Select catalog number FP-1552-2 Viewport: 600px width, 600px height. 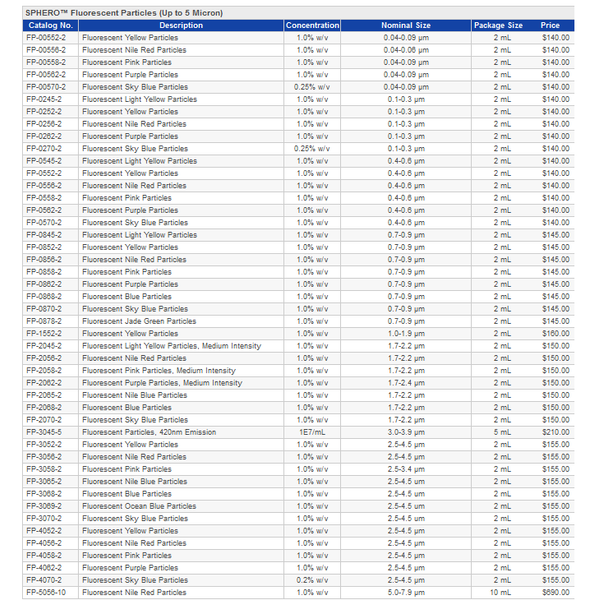tap(44, 333)
